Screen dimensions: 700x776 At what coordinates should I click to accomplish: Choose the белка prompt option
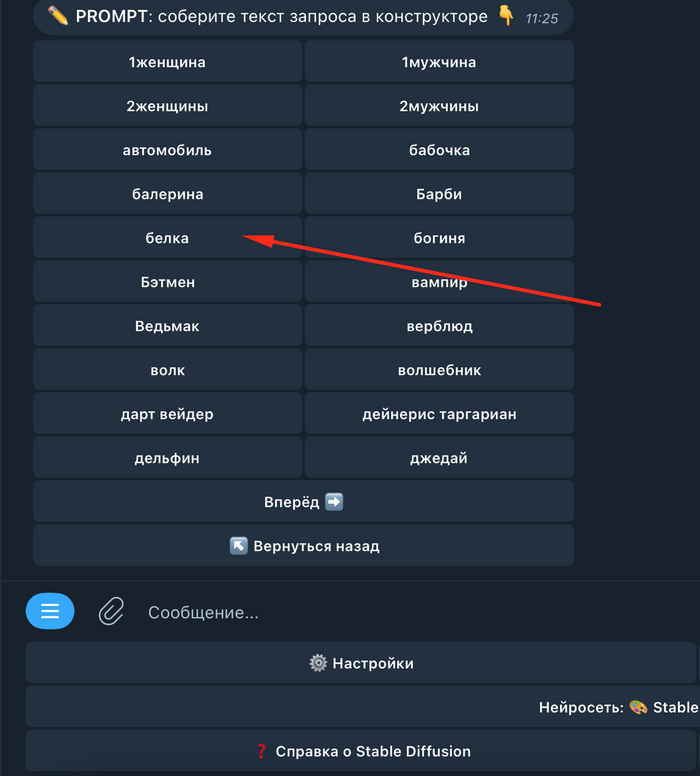[167, 238]
